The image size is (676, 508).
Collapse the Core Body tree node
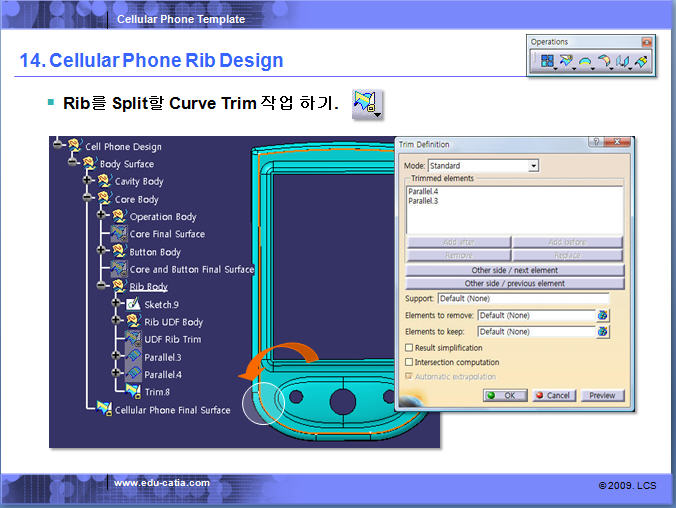(88, 199)
